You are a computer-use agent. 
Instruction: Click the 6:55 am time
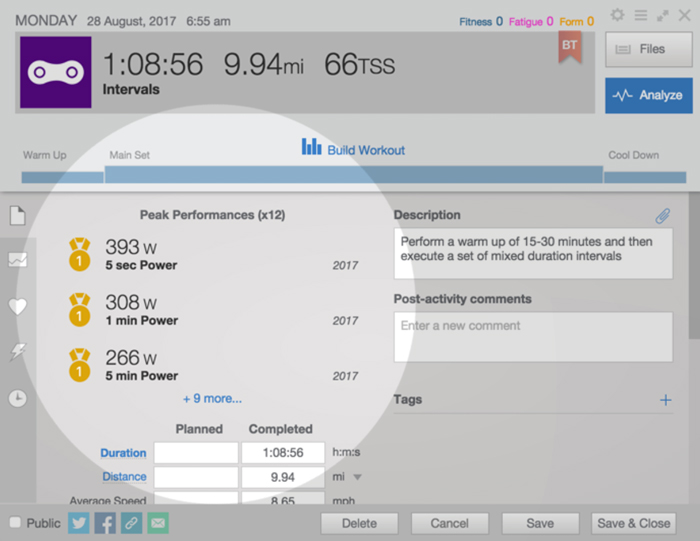(208, 21)
